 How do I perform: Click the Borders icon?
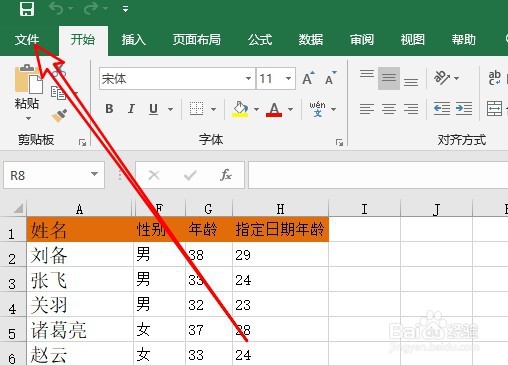(196, 109)
